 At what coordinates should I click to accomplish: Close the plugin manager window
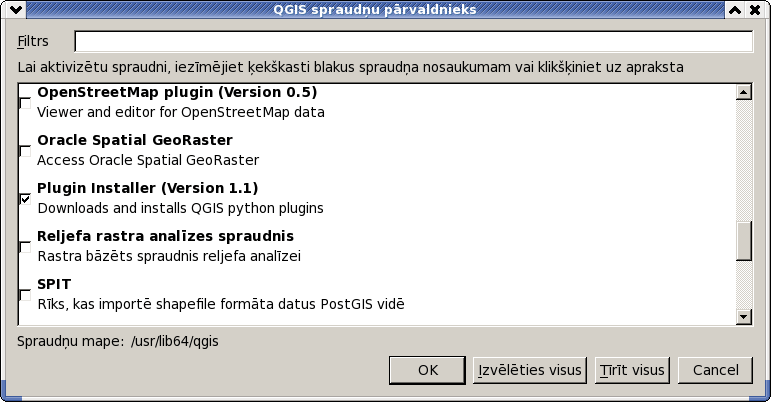pyautogui.click(x=755, y=9)
